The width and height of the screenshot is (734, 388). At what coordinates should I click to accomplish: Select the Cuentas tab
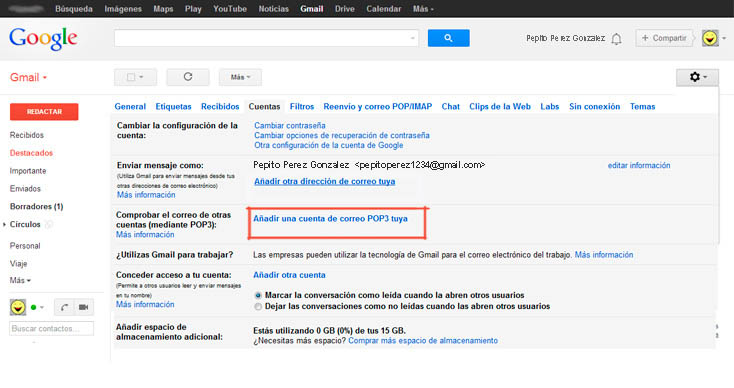click(264, 106)
